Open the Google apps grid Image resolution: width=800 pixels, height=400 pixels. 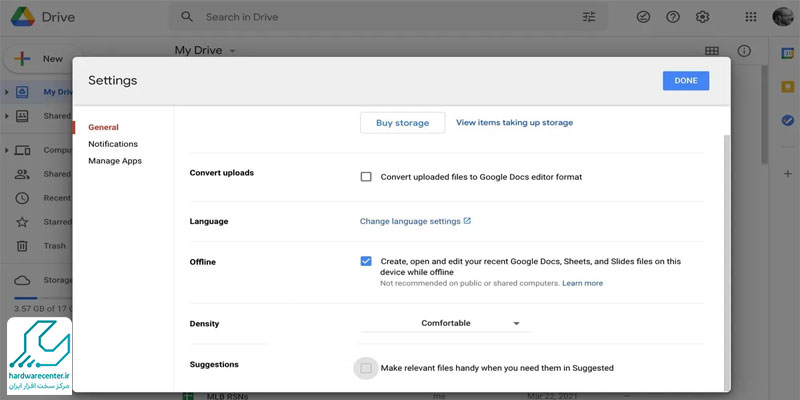(751, 17)
